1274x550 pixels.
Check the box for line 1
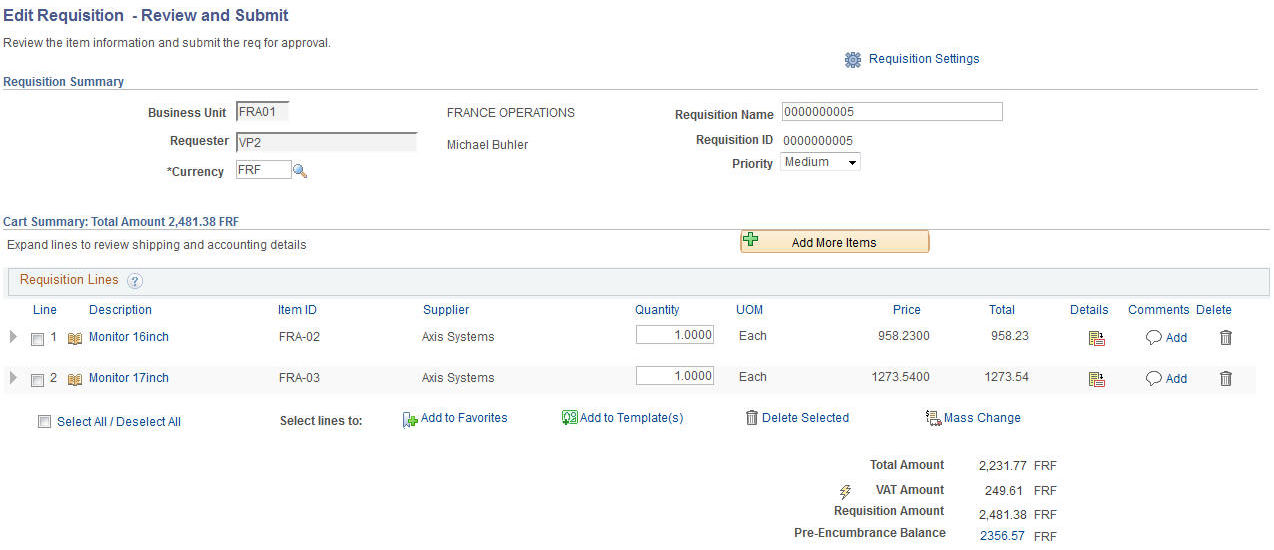point(37,340)
